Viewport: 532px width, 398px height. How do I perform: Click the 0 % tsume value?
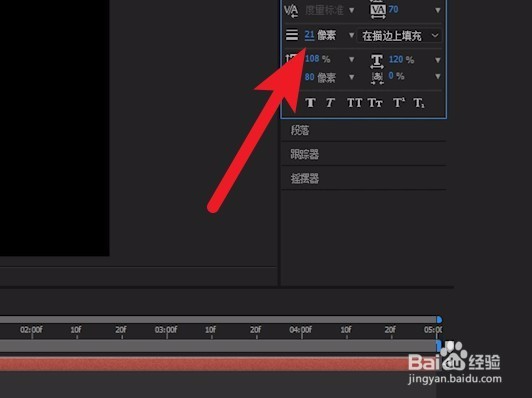coord(396,76)
